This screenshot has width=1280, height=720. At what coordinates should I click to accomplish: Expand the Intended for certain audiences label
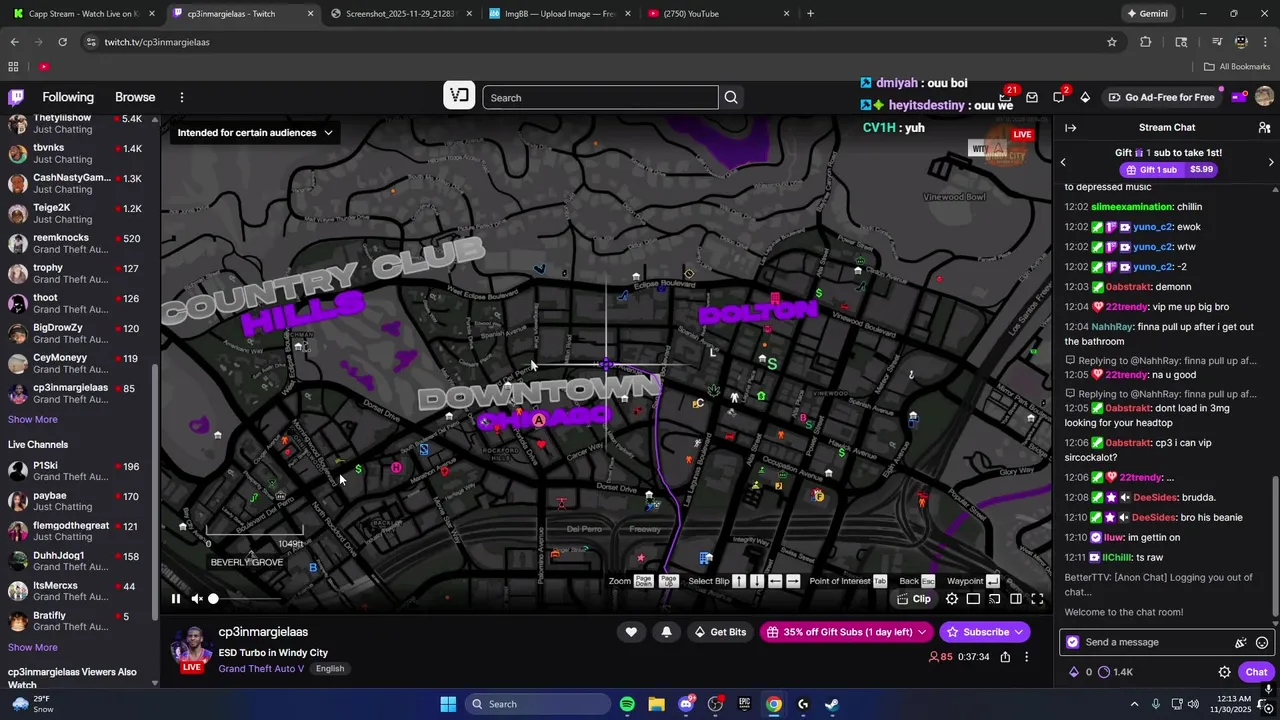click(x=255, y=133)
